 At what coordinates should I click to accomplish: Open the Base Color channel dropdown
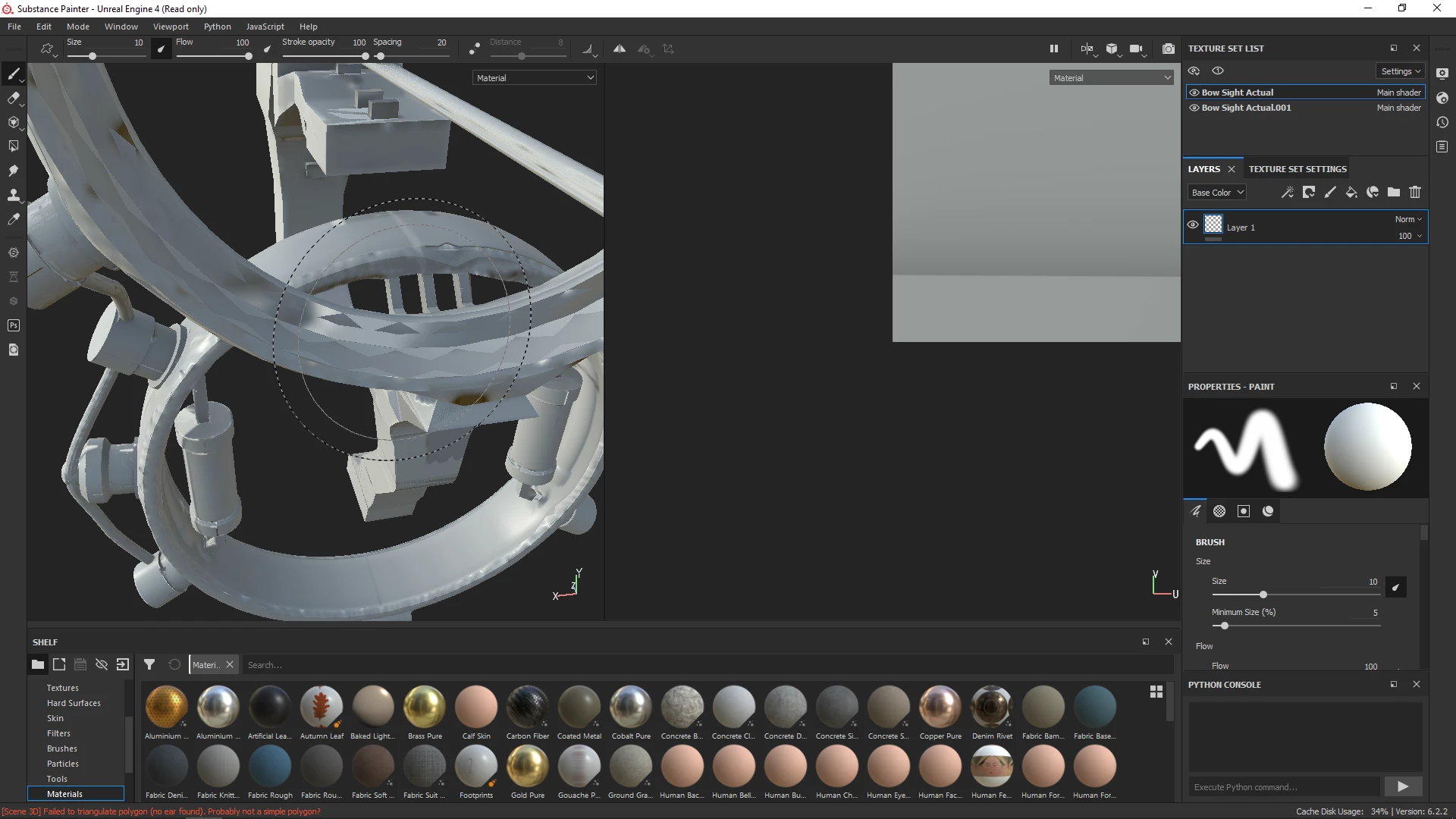coord(1216,193)
